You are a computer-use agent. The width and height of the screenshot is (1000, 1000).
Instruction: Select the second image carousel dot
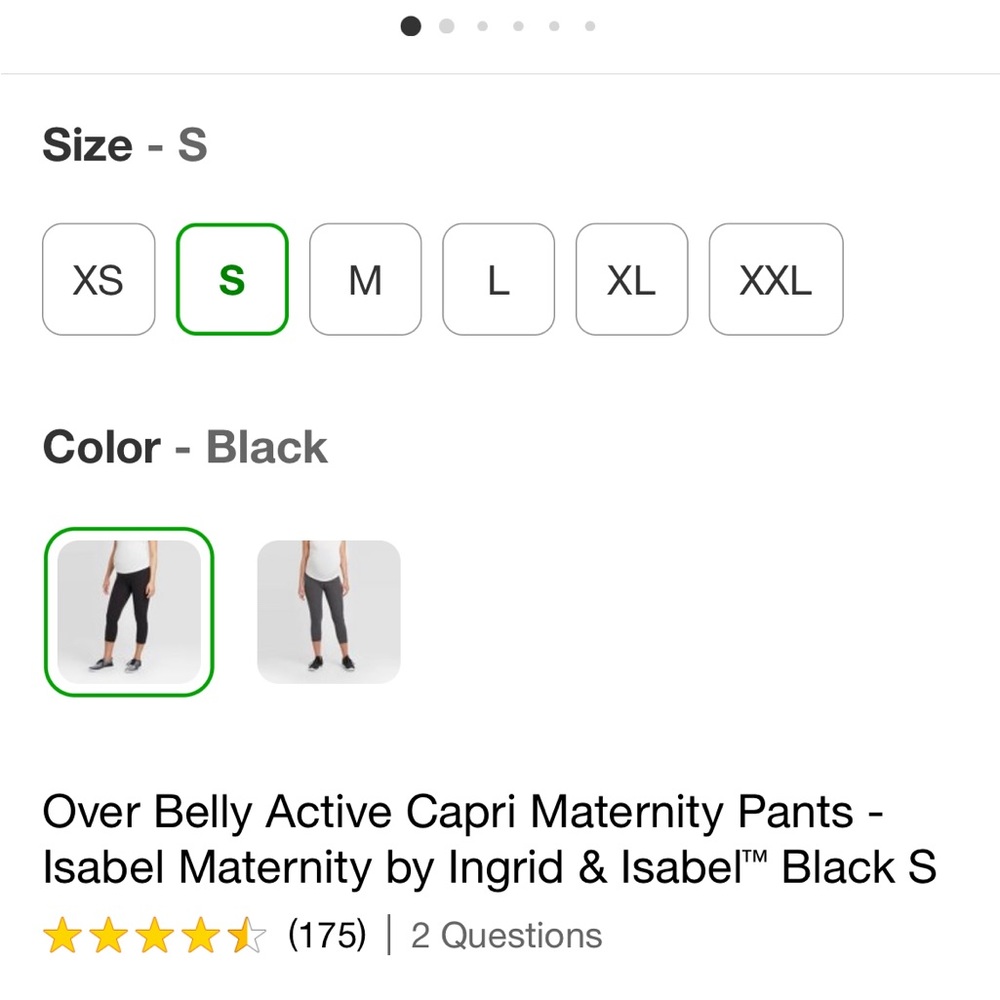point(446,25)
